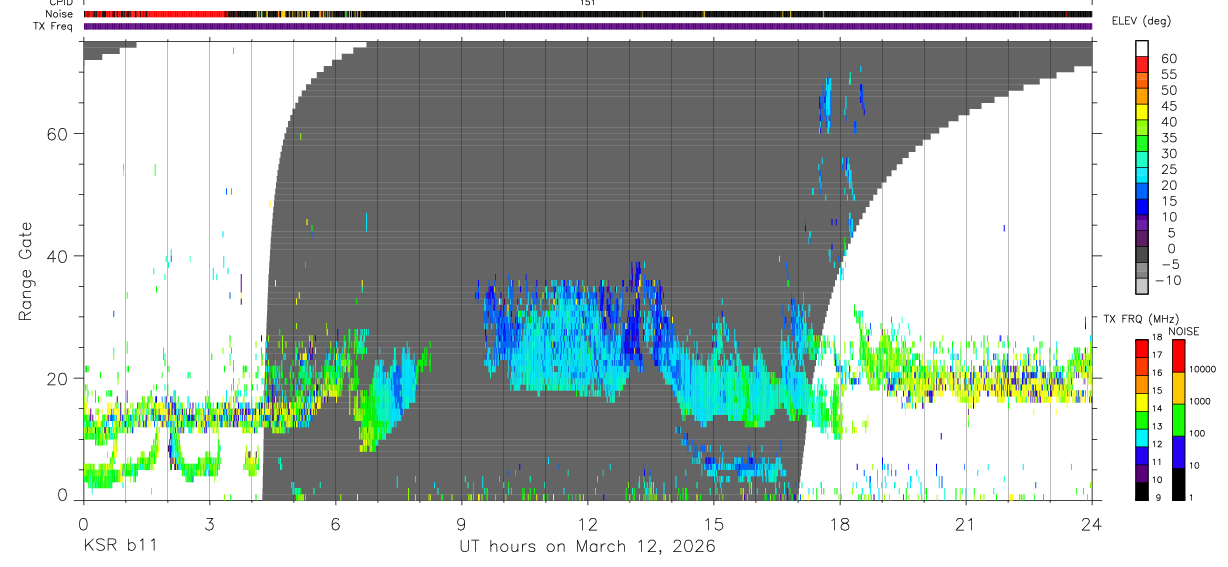Pick the white top segment of the ELEV color bar
The width and height of the screenshot is (1228, 567).
(1142, 48)
